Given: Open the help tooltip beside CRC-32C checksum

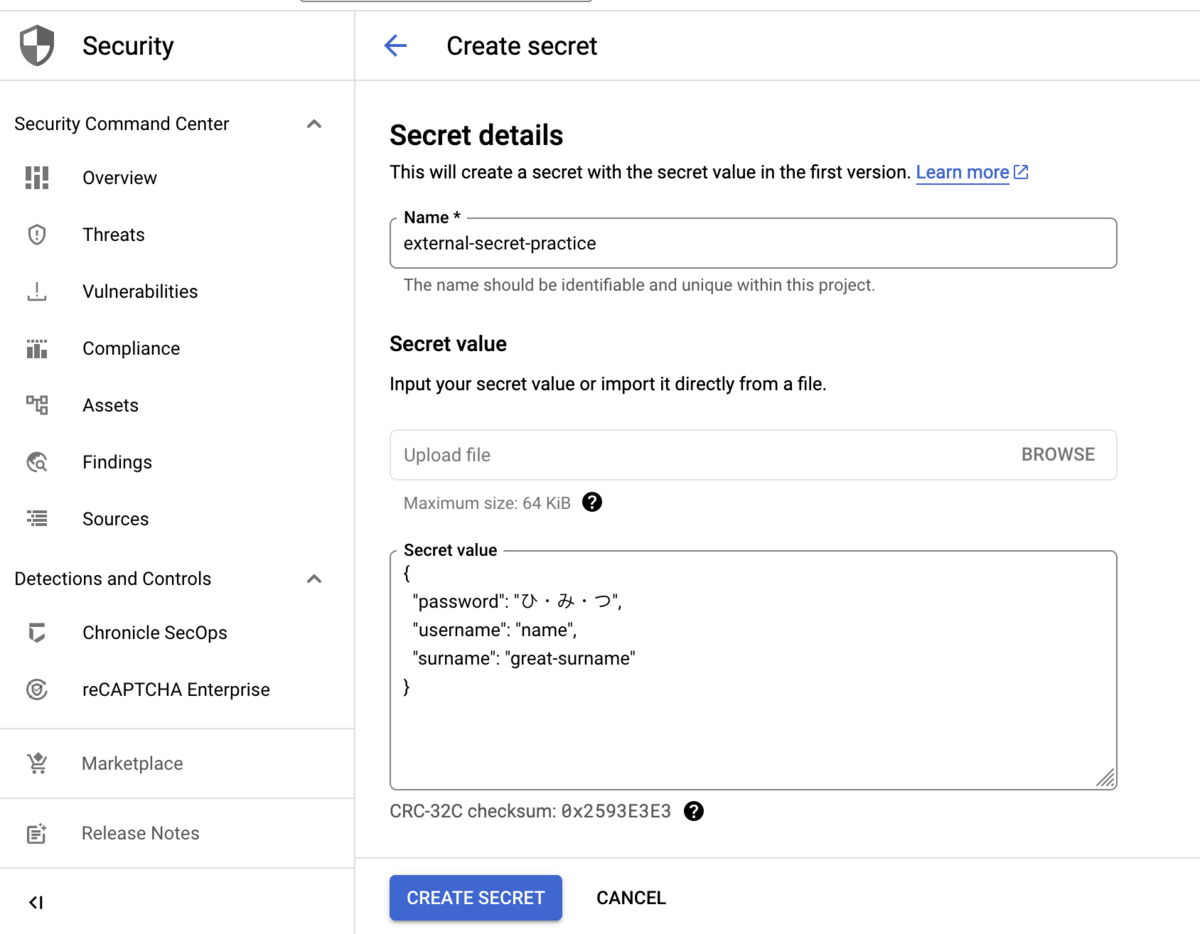Looking at the screenshot, I should 694,811.
